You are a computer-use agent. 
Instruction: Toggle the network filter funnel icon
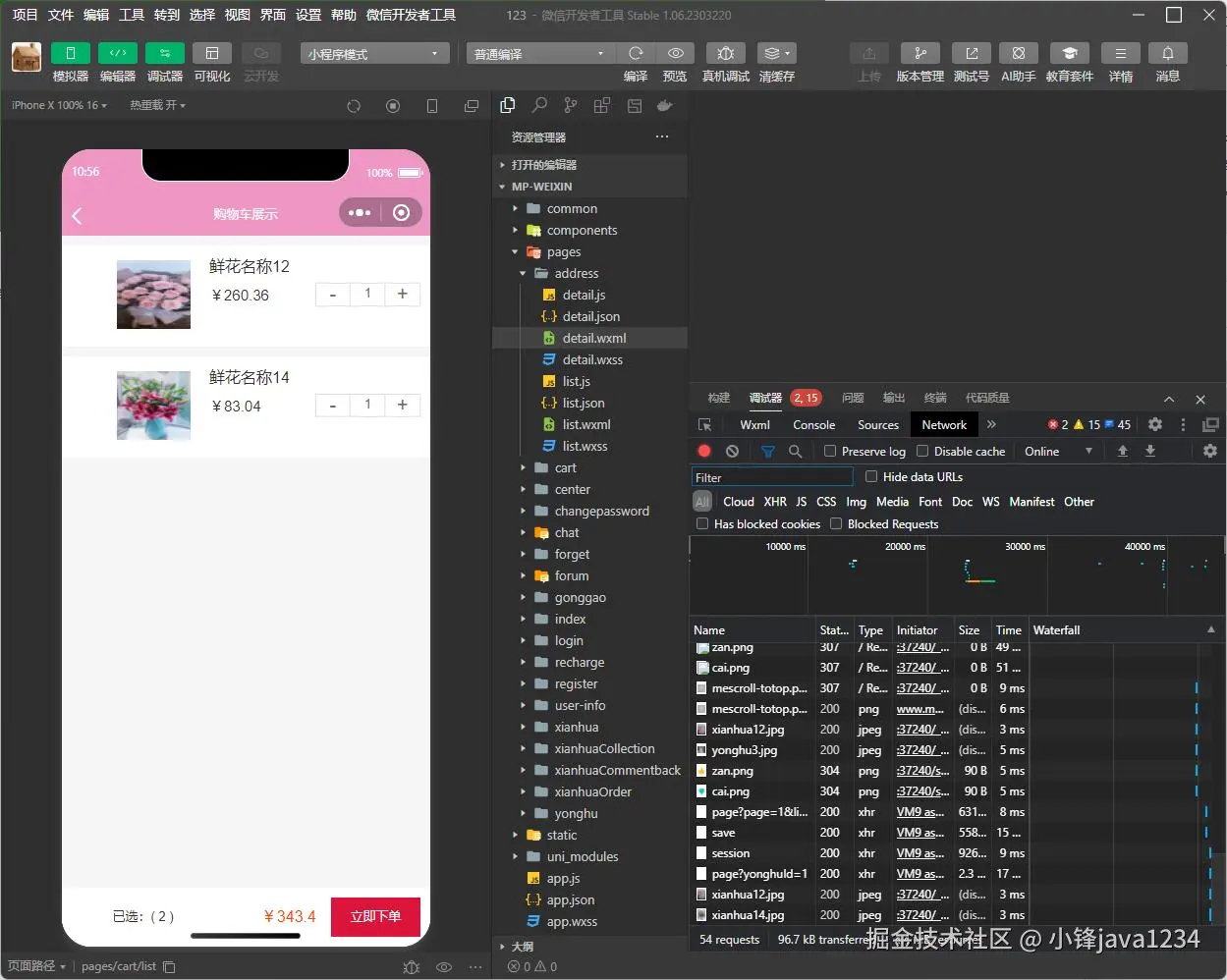click(768, 451)
